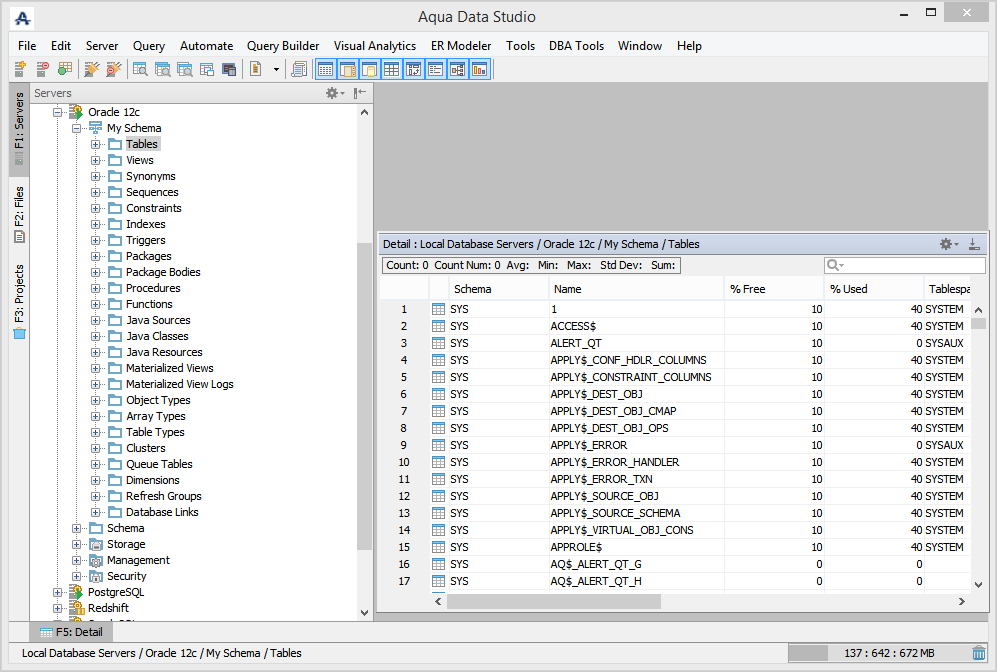Click the scroll-shaped script icon in toolbar
997x672 pixels.
299,69
